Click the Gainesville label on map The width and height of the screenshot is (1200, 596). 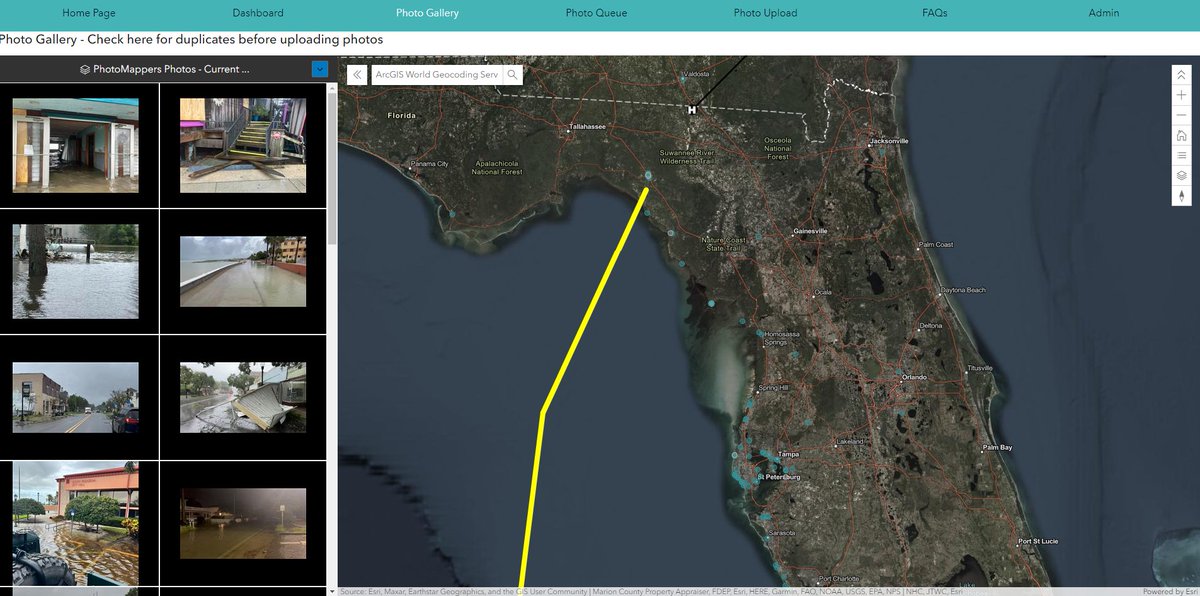click(x=811, y=231)
